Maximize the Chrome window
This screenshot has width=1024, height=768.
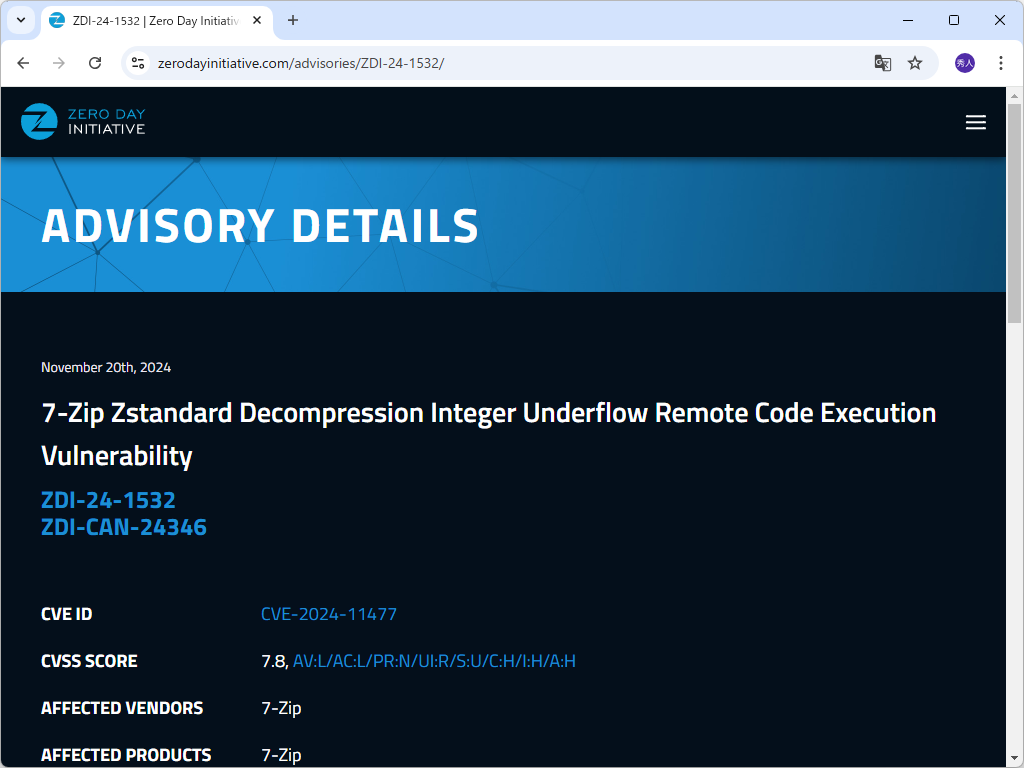pyautogui.click(x=953, y=20)
